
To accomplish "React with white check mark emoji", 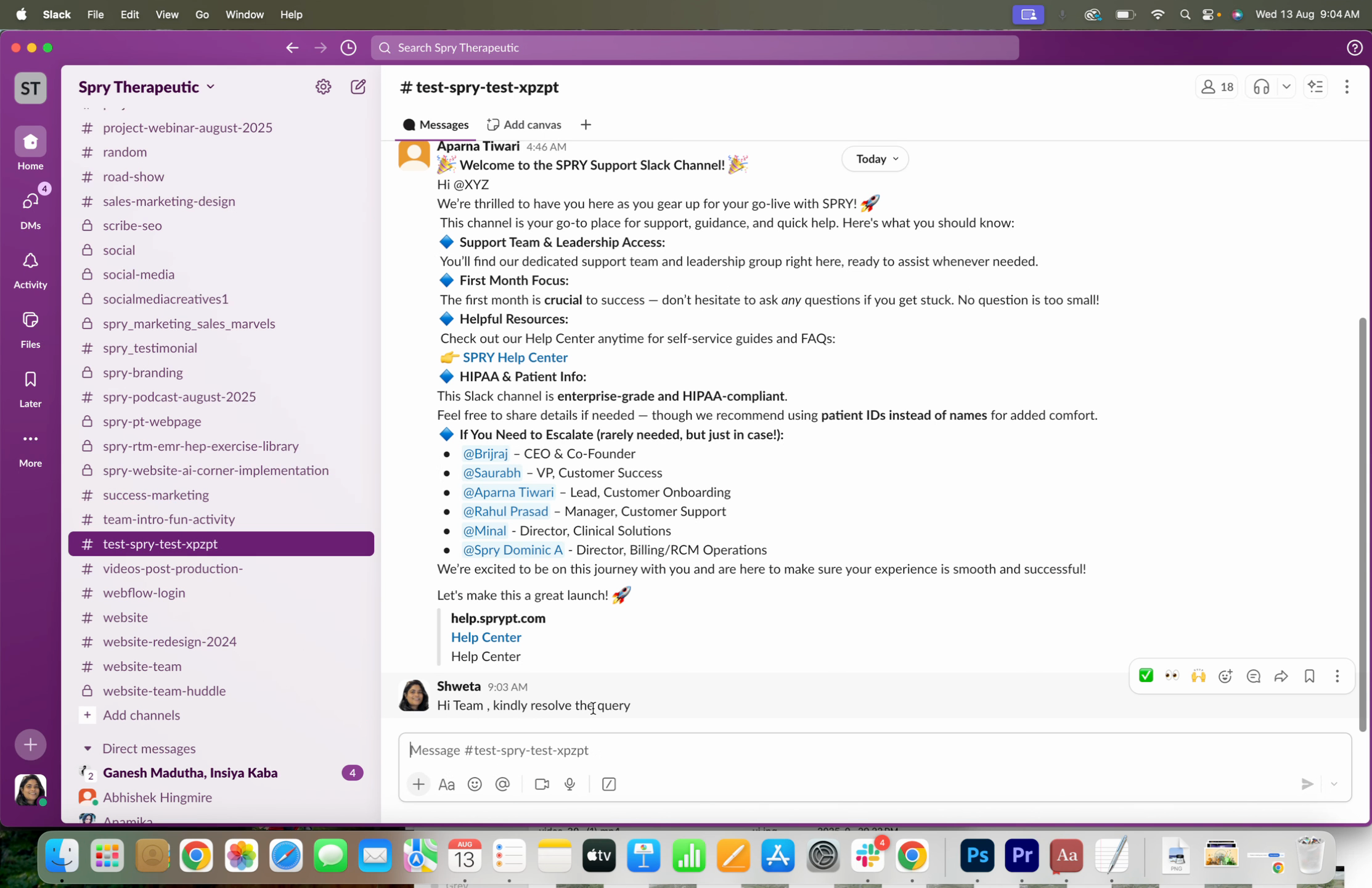I will pos(1146,676).
